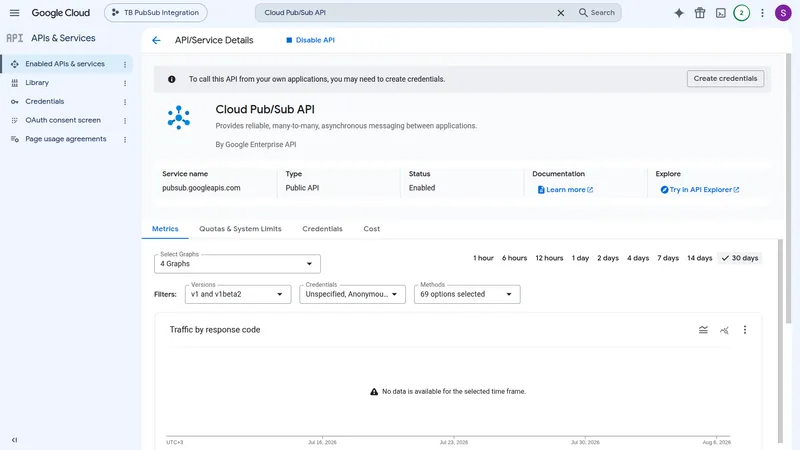
Task: Open the TB PubSub Integration project picker
Action: pos(156,13)
